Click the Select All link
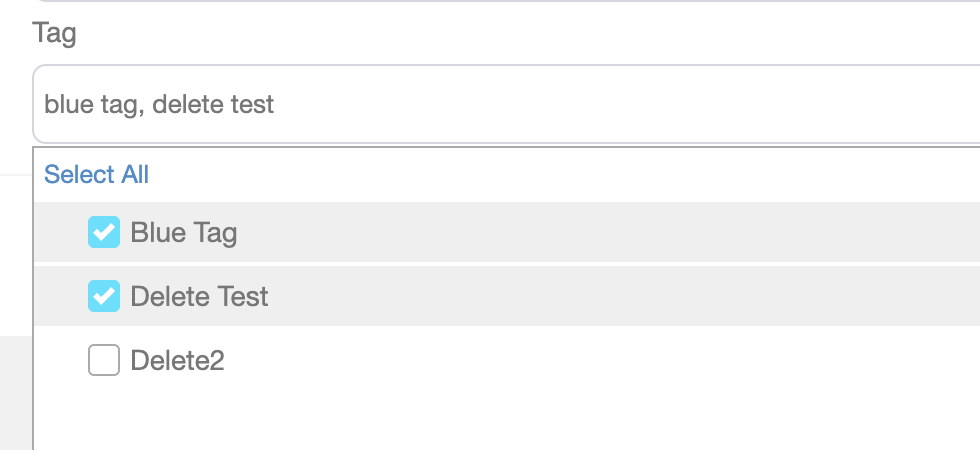 96,175
